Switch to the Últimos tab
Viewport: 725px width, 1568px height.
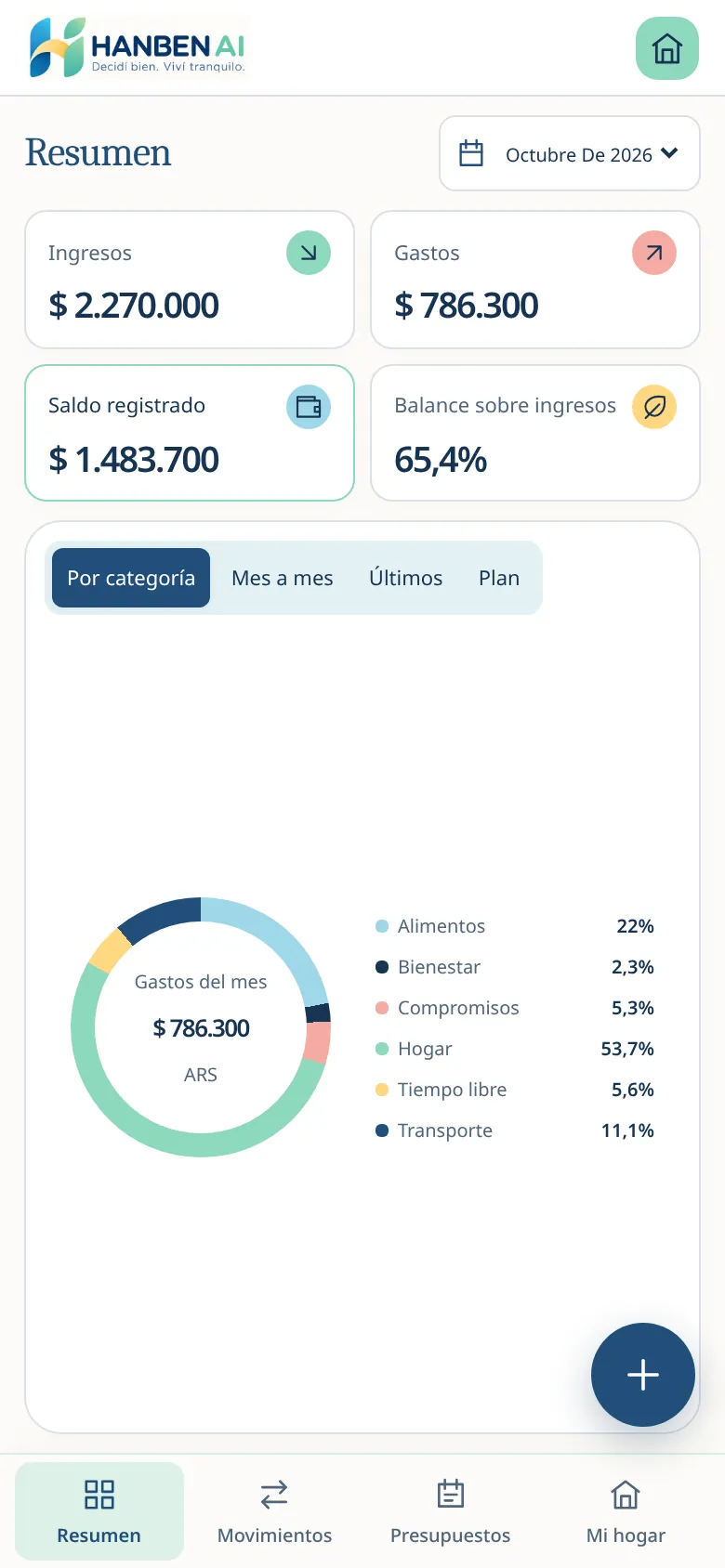[x=405, y=578]
